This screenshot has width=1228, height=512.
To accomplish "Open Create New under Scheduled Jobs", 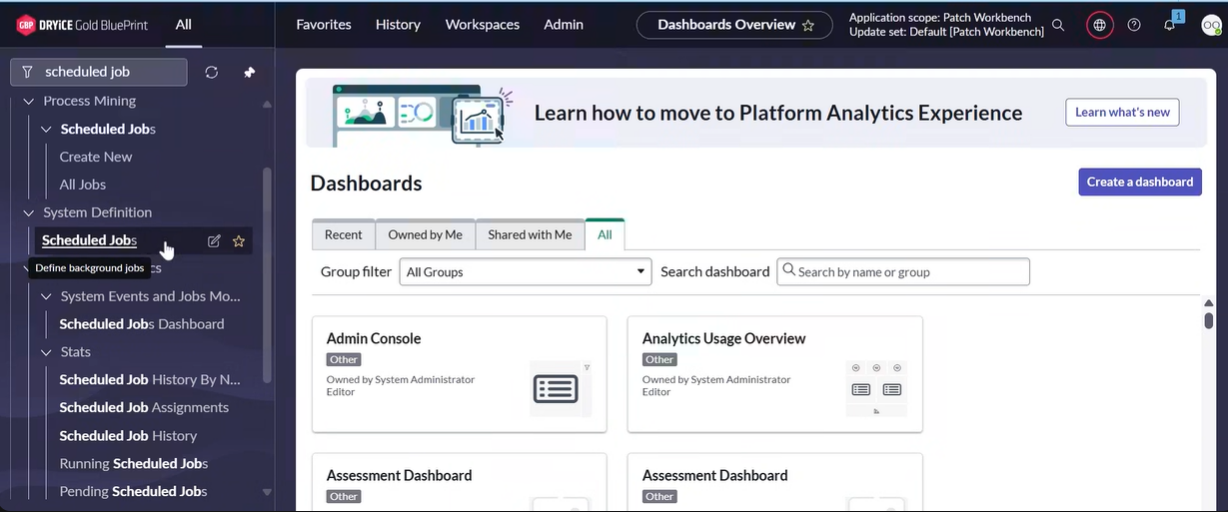I will tap(96, 157).
